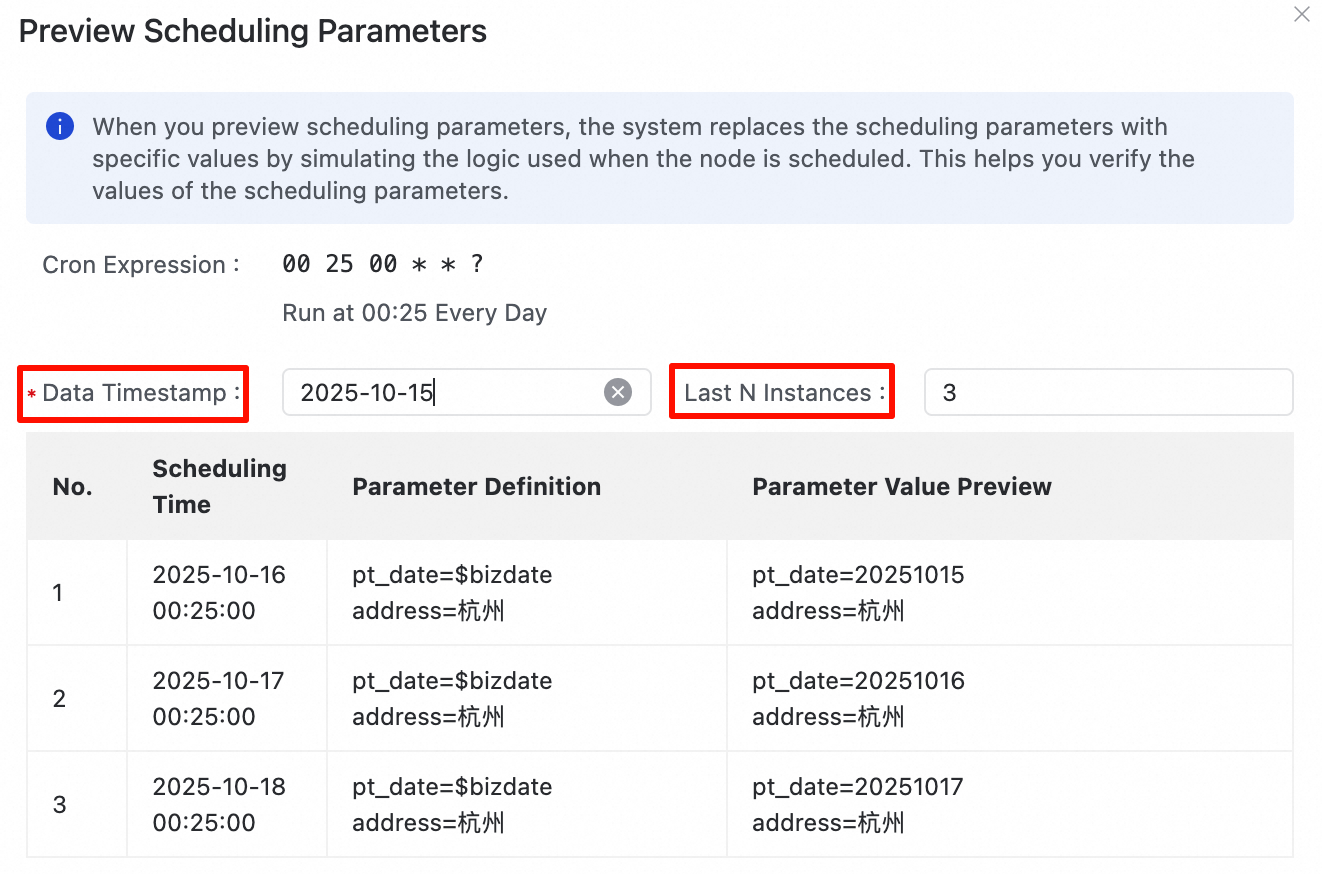Click the blue info icon
Image resolution: width=1322 pixels, height=874 pixels.
click(x=60, y=127)
